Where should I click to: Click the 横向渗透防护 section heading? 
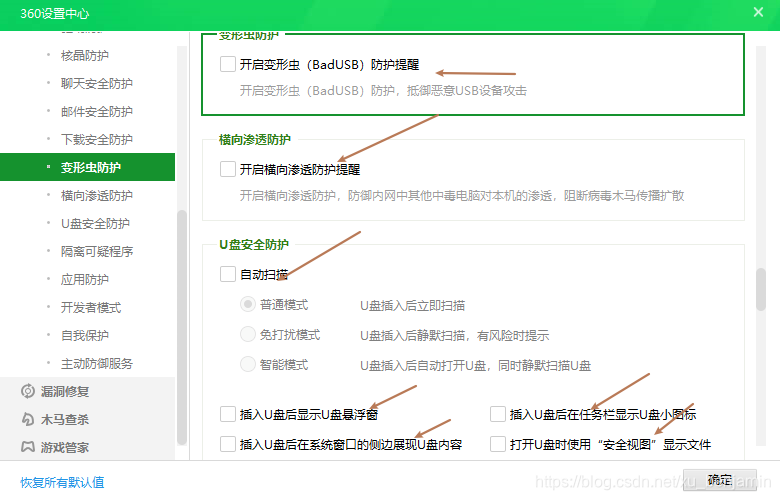255,139
